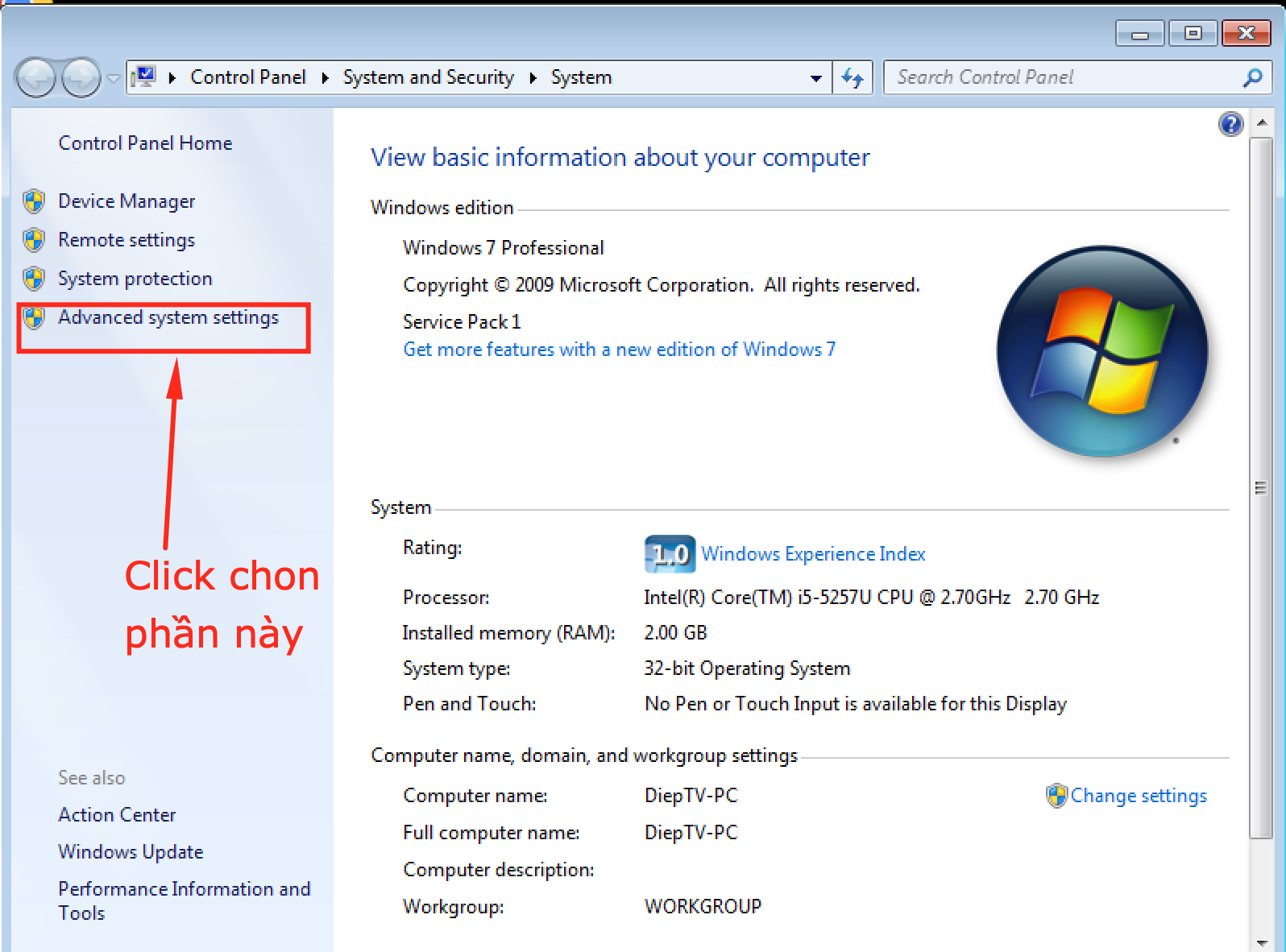
Task: Click the Windows Experience Index rating badge
Action: tap(669, 554)
